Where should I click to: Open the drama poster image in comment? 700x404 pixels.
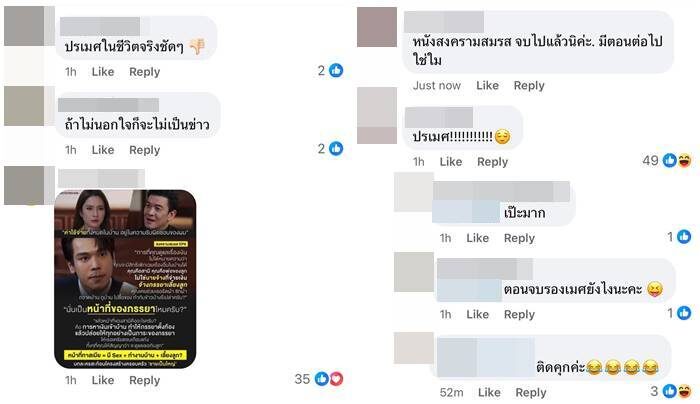click(x=125, y=279)
